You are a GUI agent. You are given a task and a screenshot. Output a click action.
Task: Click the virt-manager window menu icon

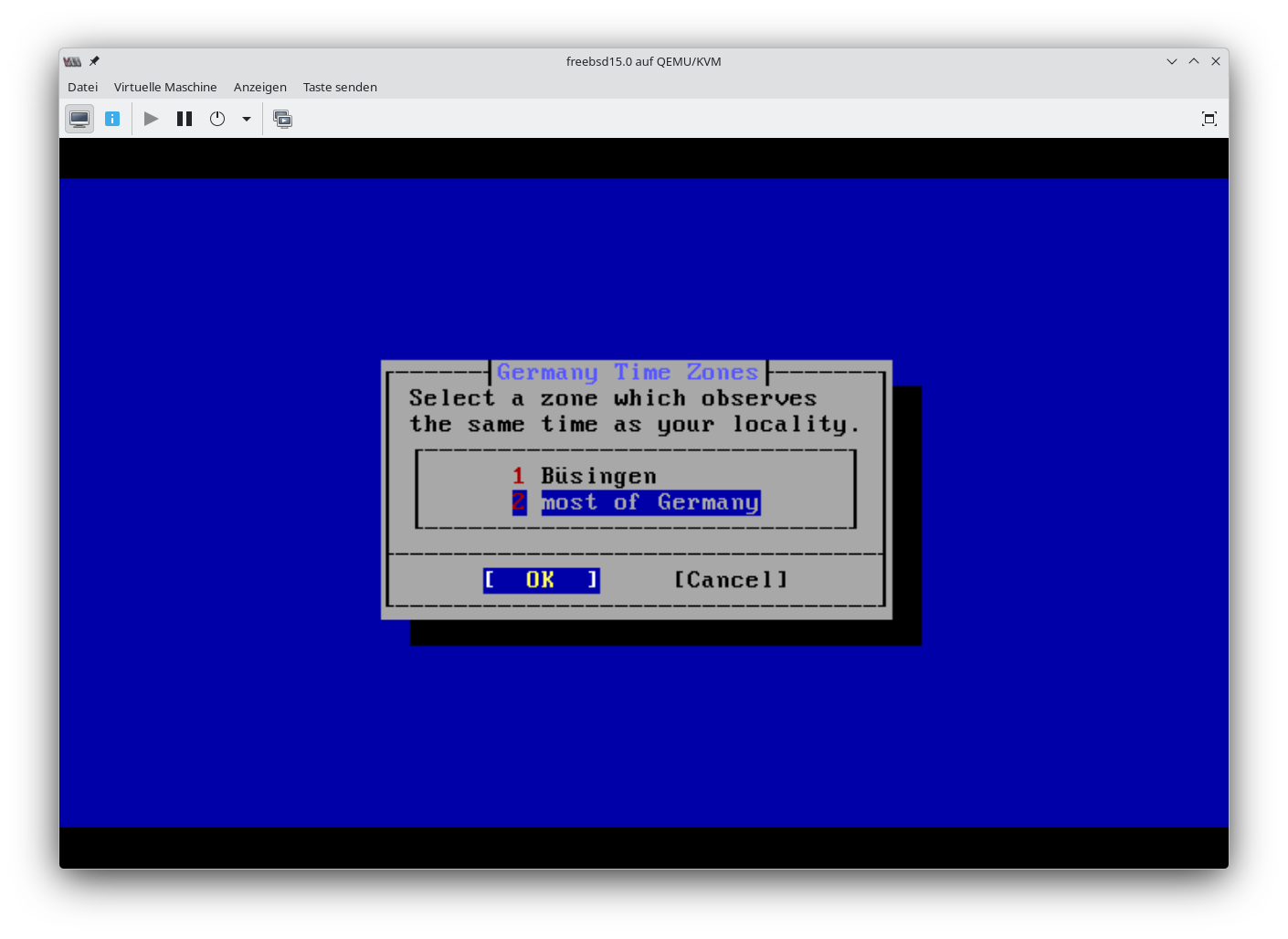[72, 61]
